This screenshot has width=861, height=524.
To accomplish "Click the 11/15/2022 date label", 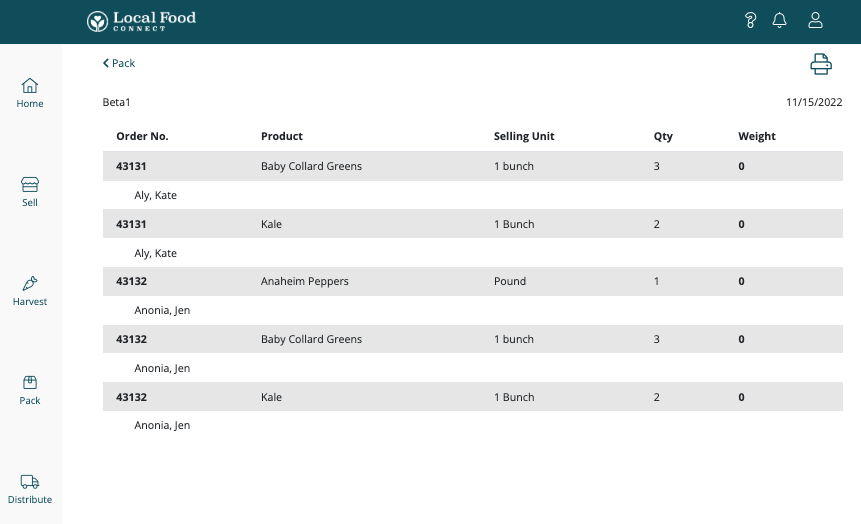I will 814,102.
